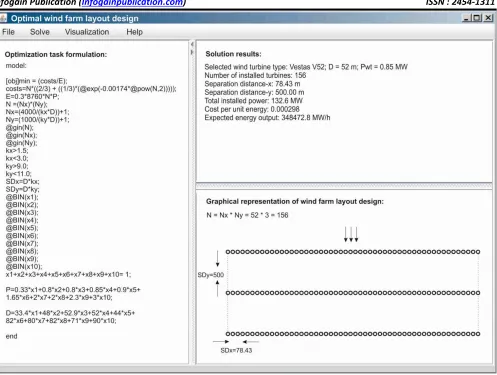Click the 'SDy=500' label
Image resolution: width=497 pixels, height=375 pixels.
point(211,275)
